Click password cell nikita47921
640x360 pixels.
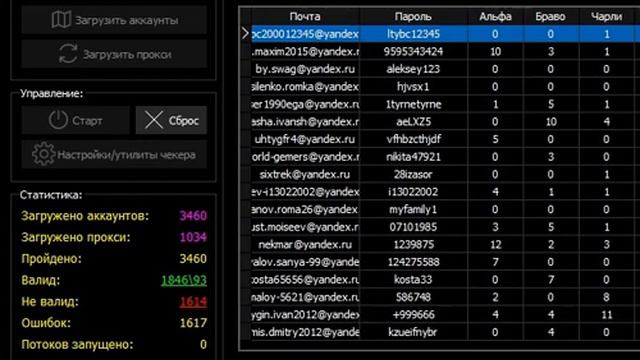point(413,157)
